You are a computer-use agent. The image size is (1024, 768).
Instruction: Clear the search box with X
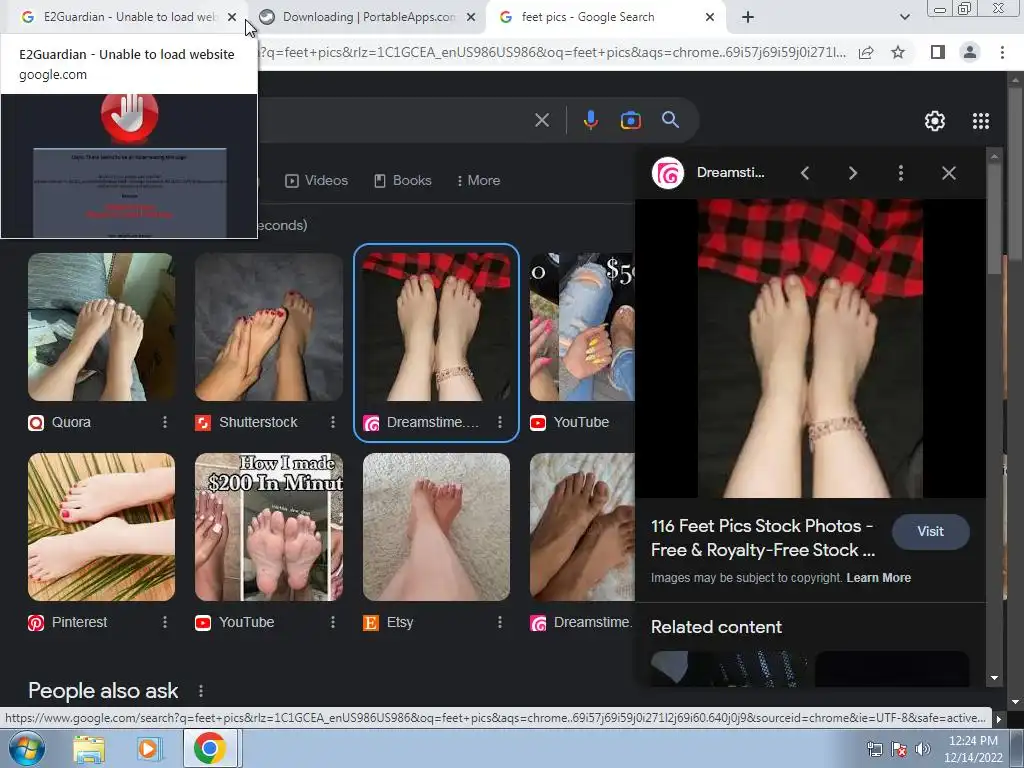542,120
